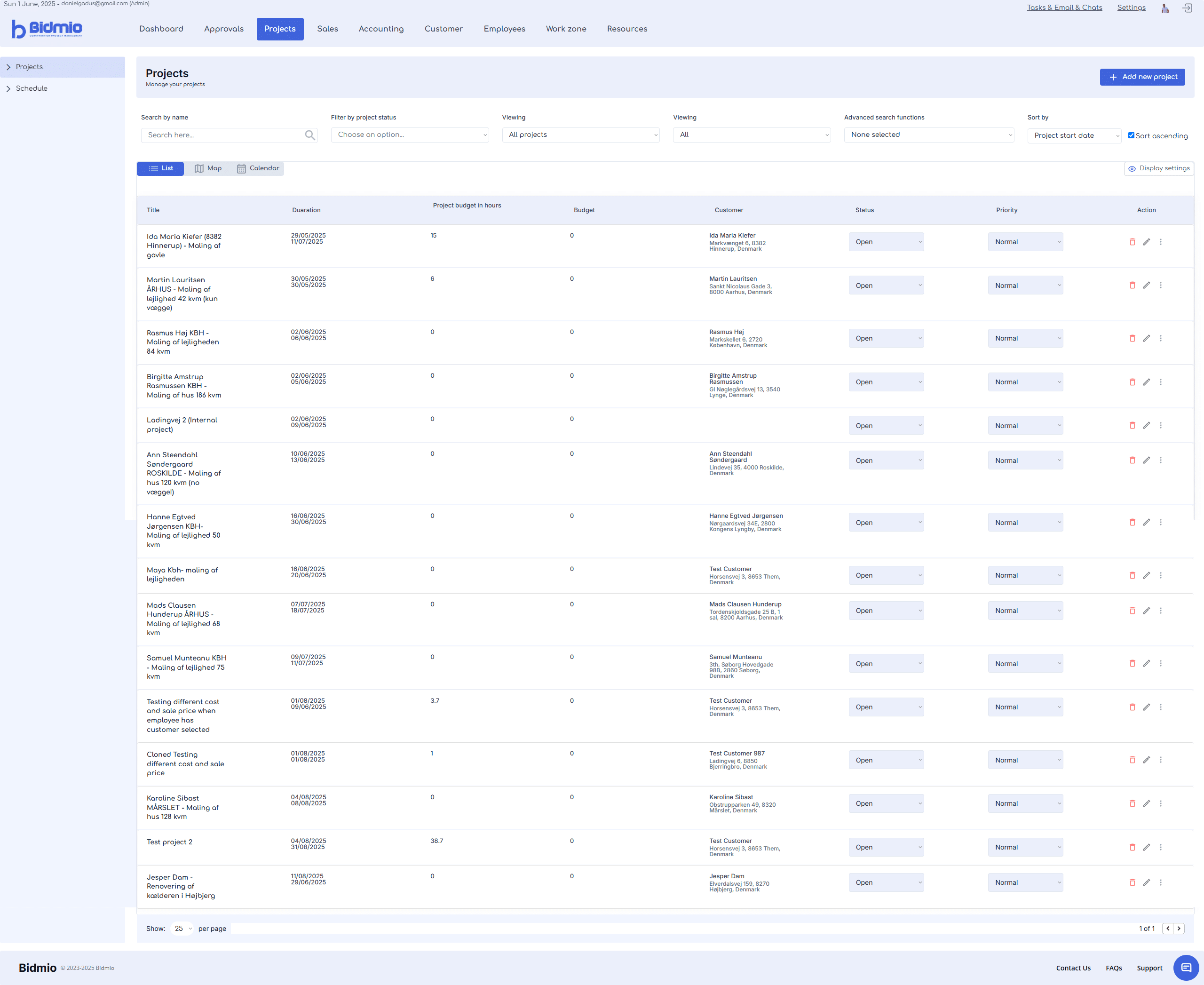Open the second Viewing dropdown set to All
The width and height of the screenshot is (1204, 985).
tap(752, 135)
